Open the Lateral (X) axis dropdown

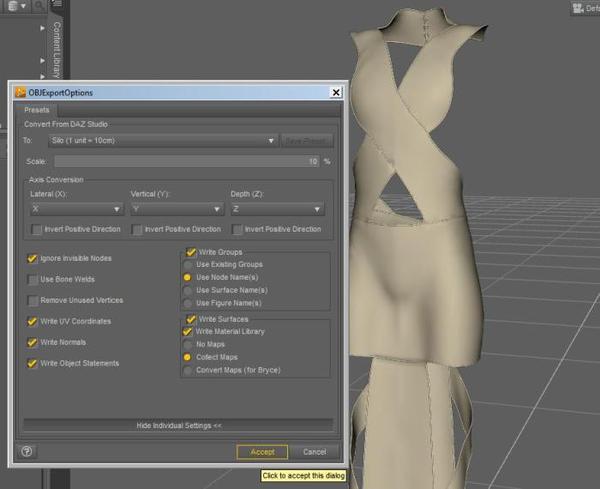[x=77, y=209]
